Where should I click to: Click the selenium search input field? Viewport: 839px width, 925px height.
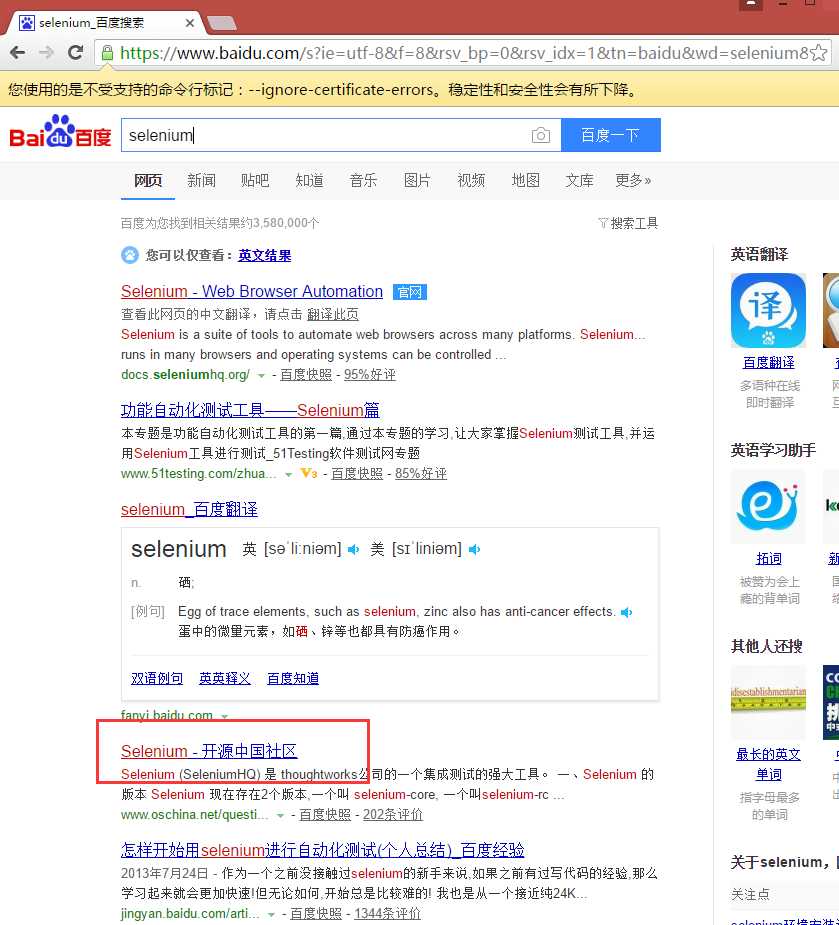[341, 135]
